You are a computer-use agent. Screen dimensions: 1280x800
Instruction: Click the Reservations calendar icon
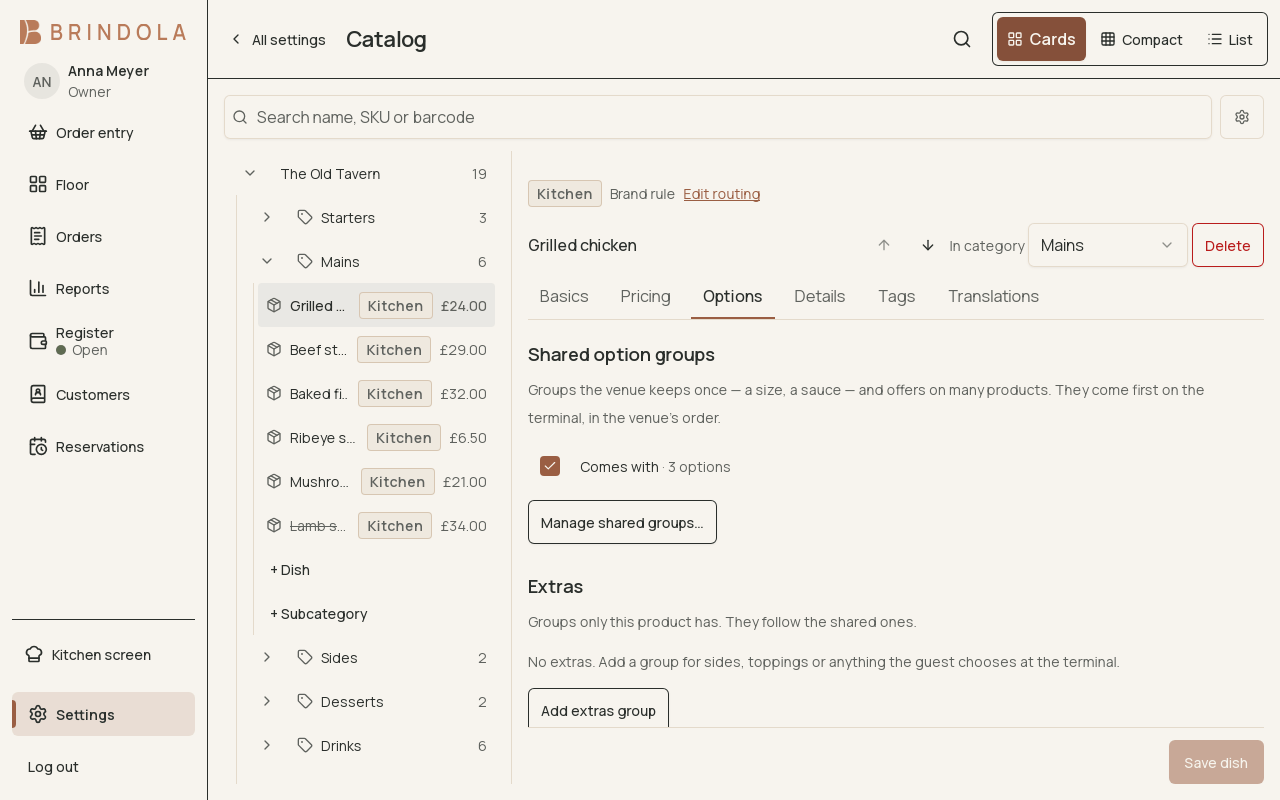(38, 446)
